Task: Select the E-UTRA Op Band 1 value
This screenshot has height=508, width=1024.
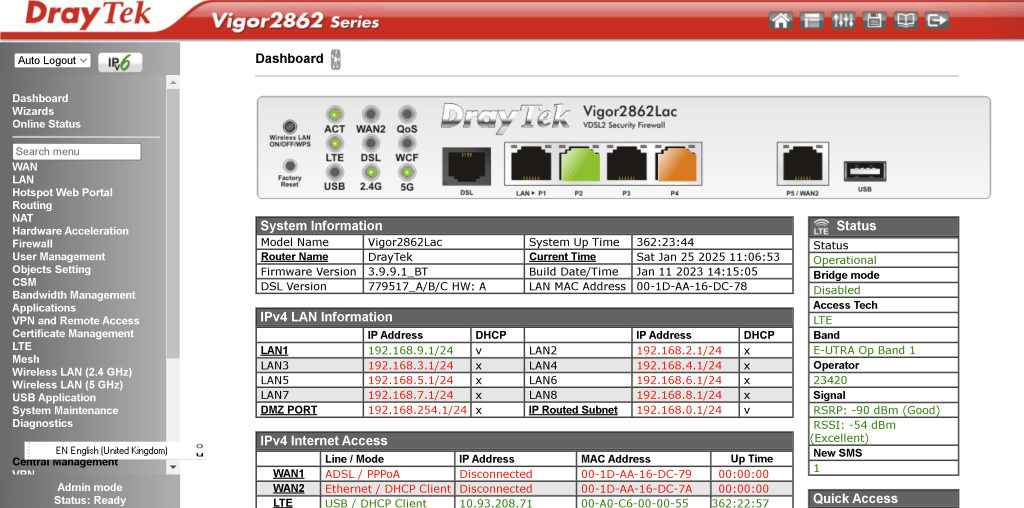Action: point(864,350)
